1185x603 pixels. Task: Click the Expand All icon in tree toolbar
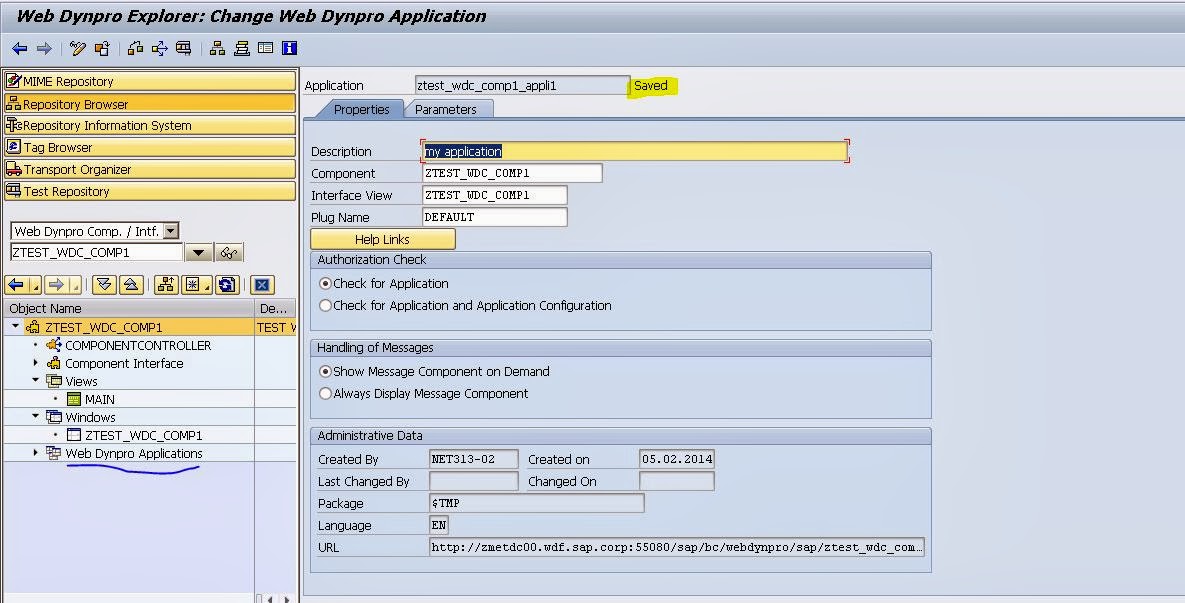tap(105, 285)
